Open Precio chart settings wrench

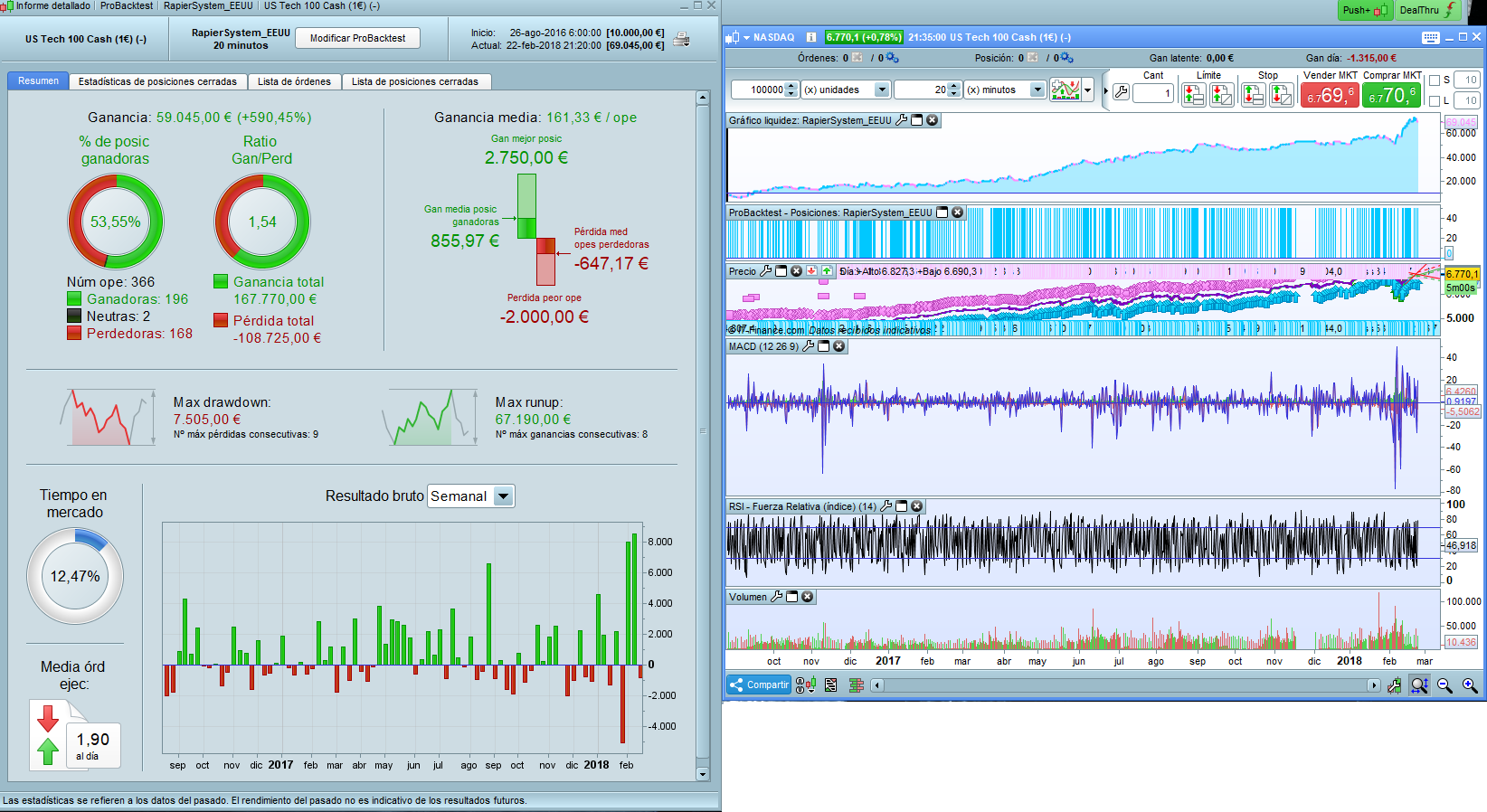pos(766,271)
